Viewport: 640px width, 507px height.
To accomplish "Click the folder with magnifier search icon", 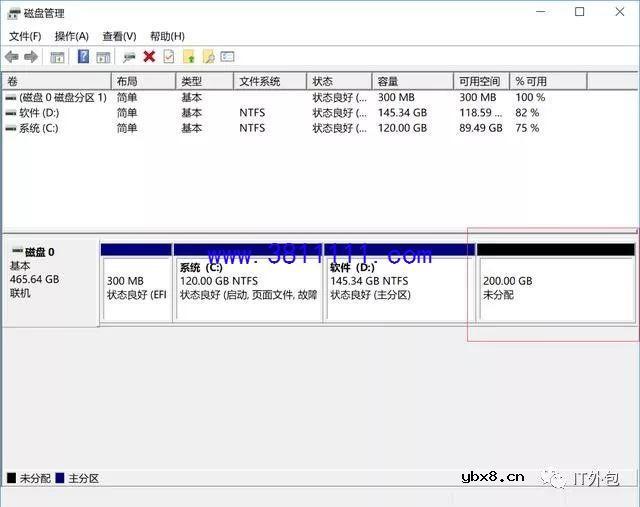I will [208, 57].
